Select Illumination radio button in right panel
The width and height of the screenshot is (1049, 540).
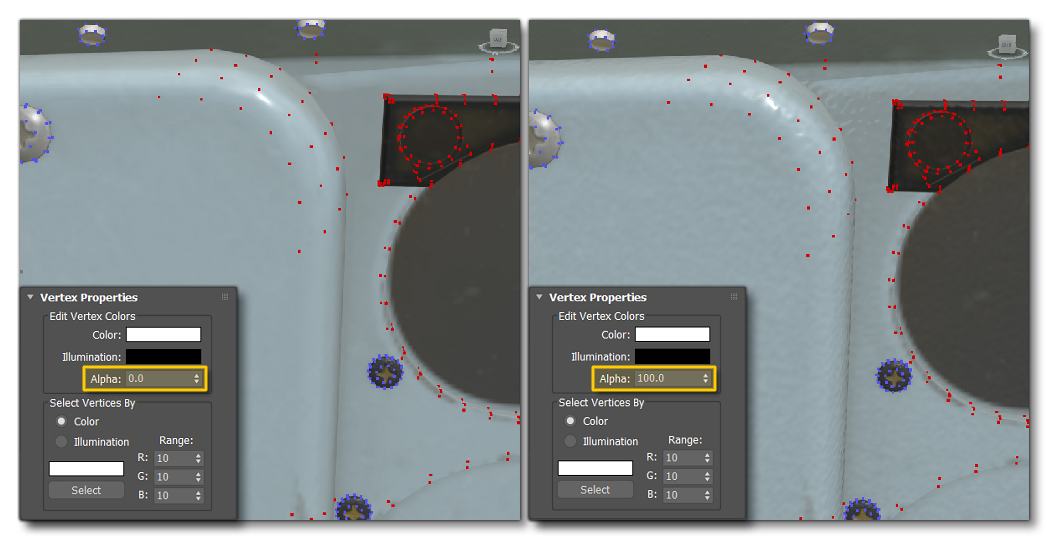(x=571, y=441)
